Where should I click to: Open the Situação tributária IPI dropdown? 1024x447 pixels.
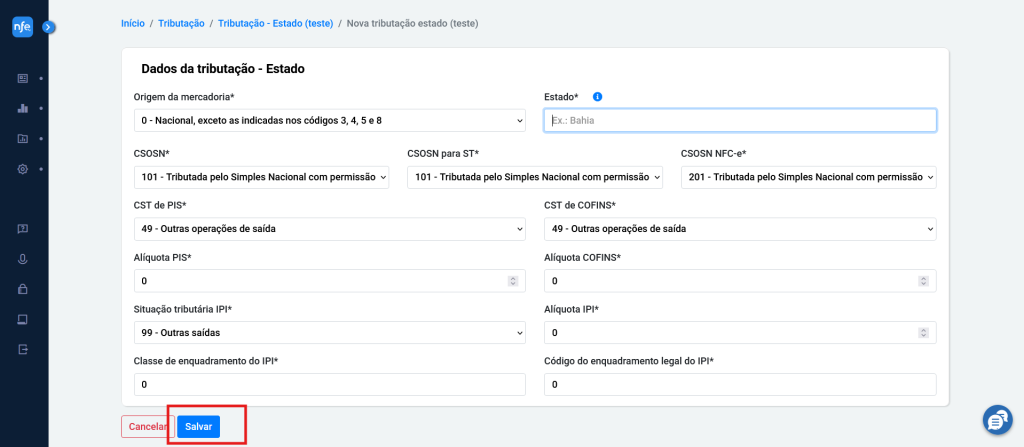(x=330, y=333)
